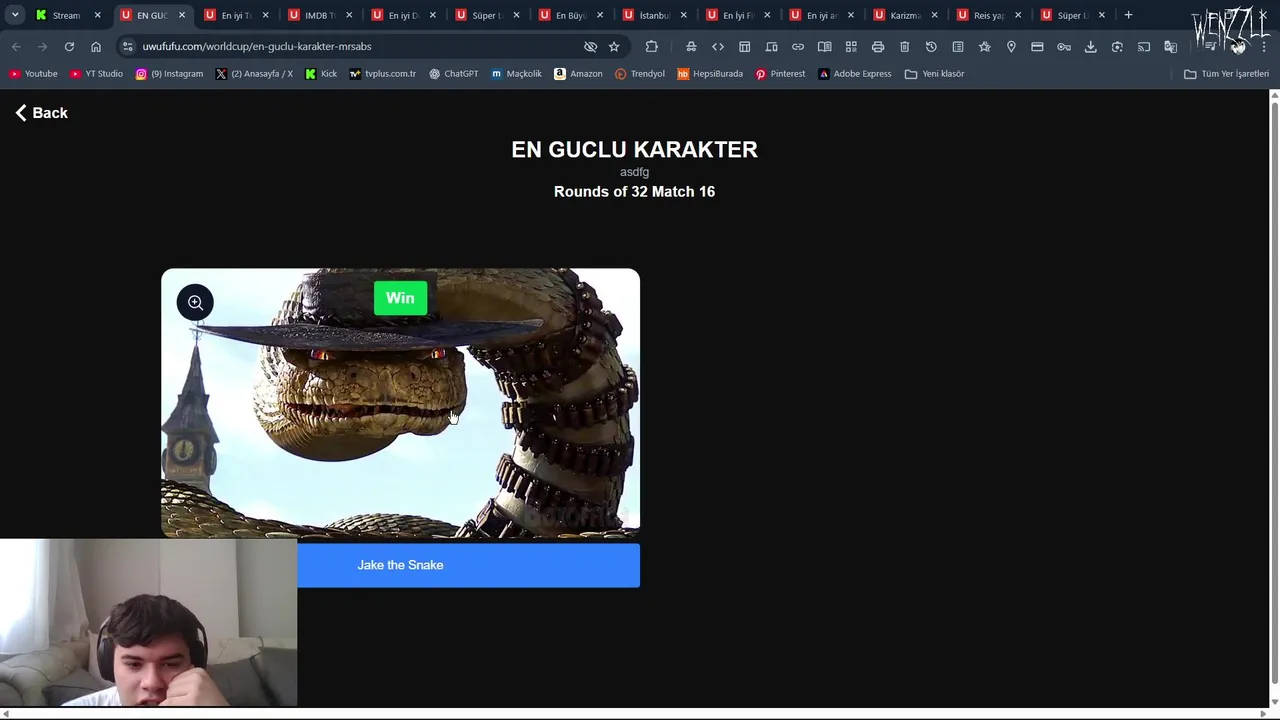
Task: Generate a QR code with toolbar icon
Action: point(851,46)
